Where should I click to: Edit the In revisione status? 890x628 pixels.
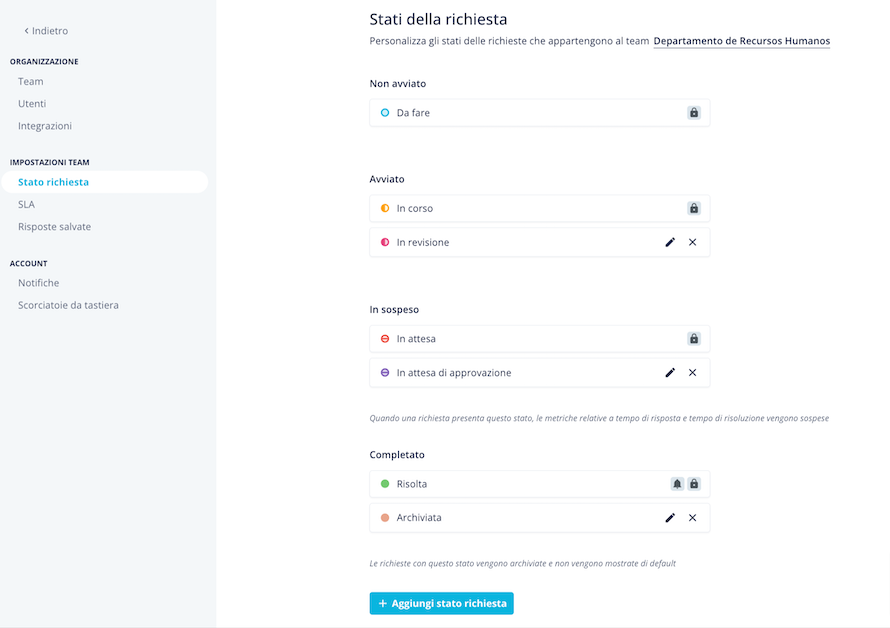coord(670,242)
